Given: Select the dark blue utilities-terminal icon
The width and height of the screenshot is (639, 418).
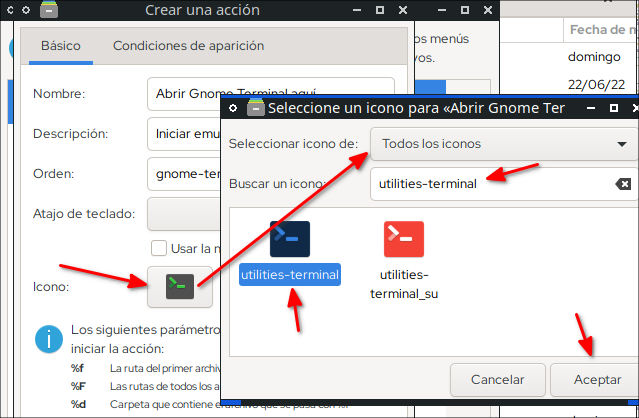Looking at the screenshot, I should [x=290, y=239].
